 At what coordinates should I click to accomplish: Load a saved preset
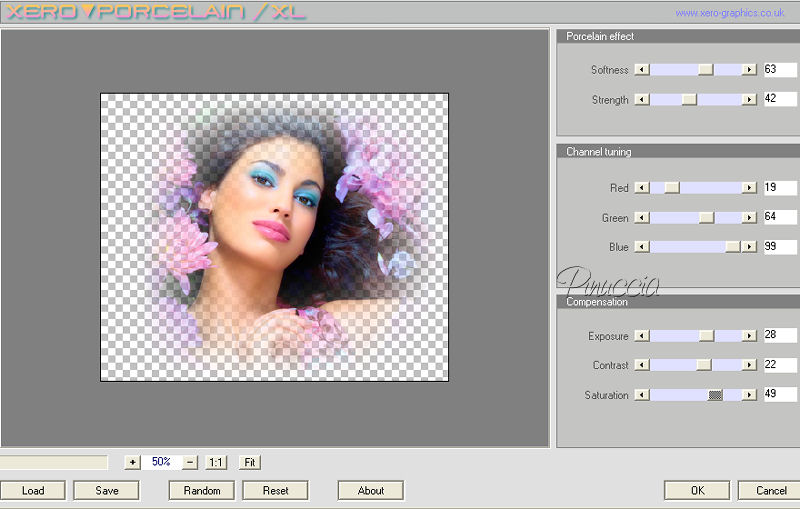[33, 491]
